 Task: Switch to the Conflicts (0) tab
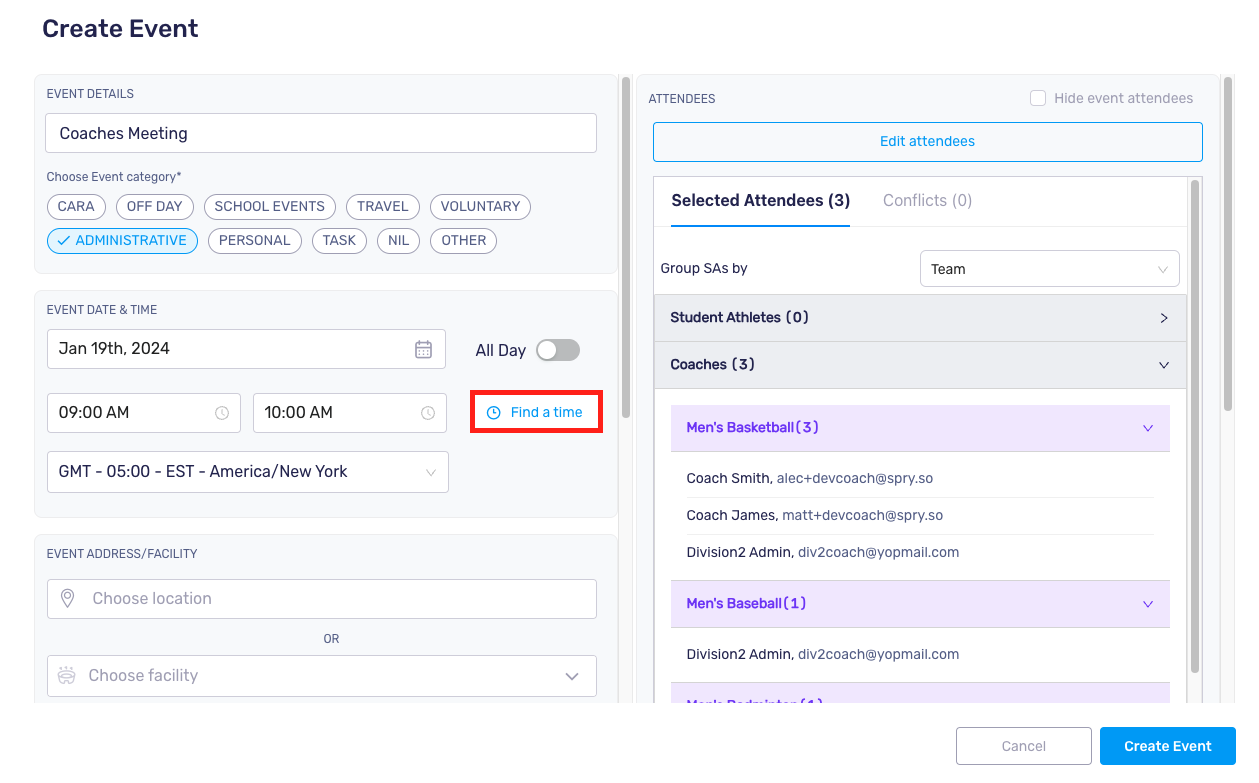927,201
